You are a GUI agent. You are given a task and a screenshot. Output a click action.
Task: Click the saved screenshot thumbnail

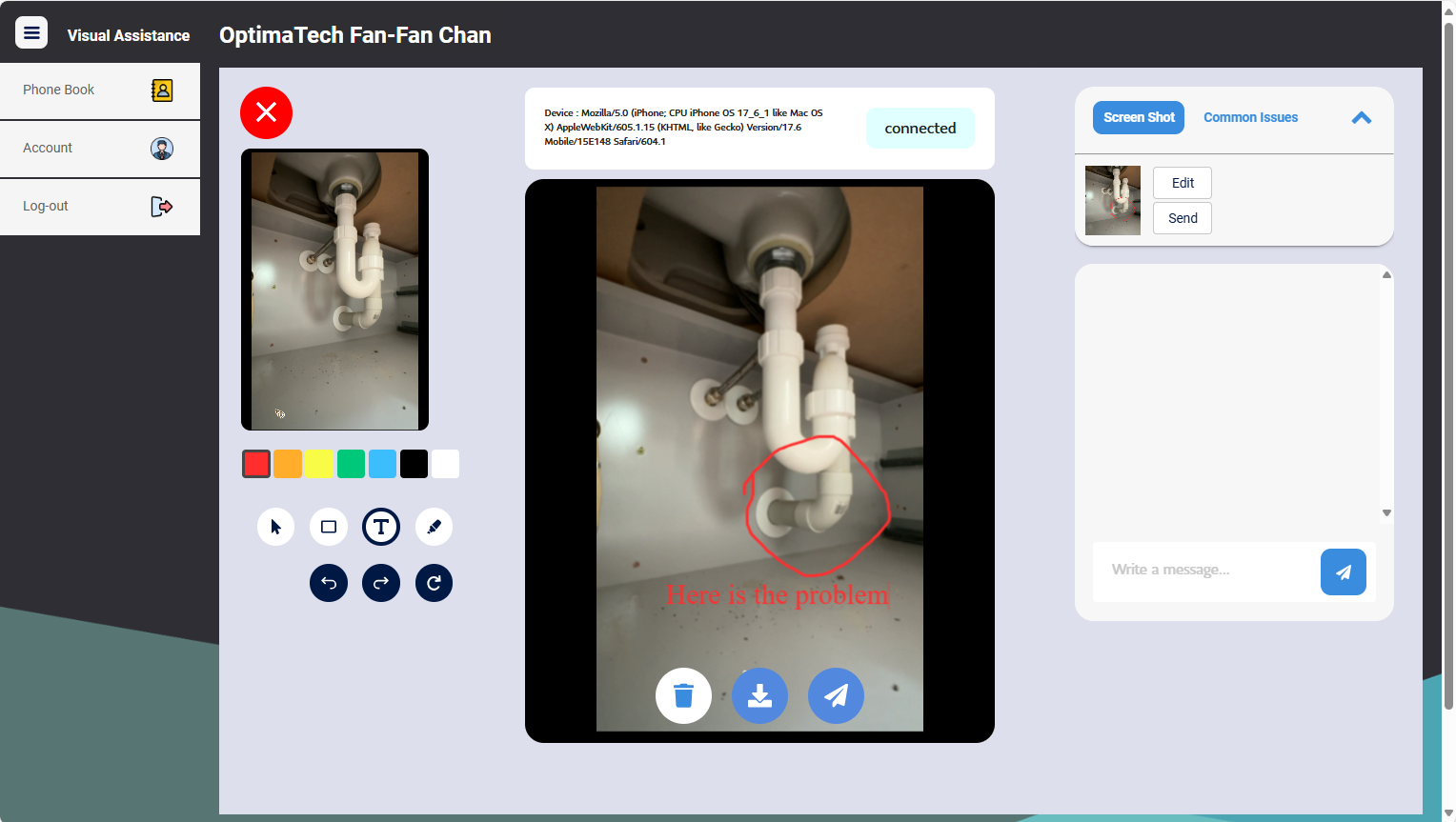[x=1113, y=200]
